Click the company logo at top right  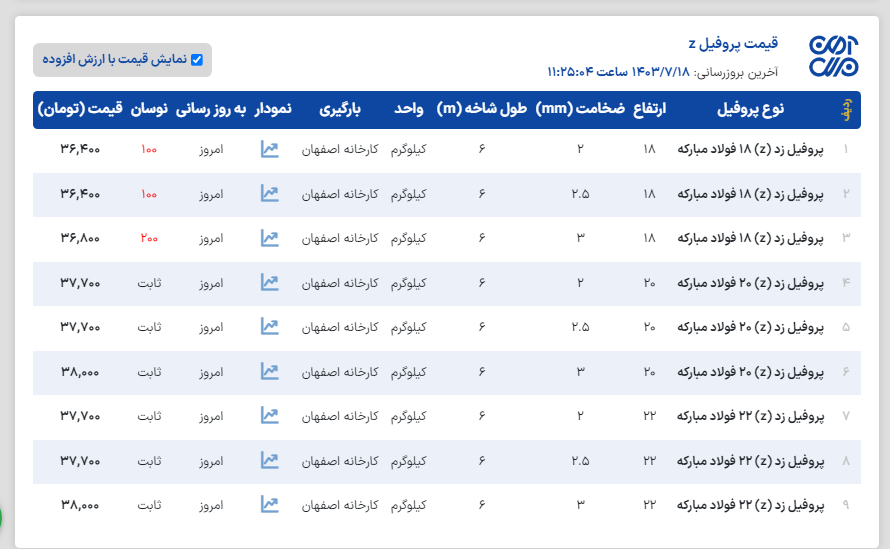pyautogui.click(x=834, y=59)
